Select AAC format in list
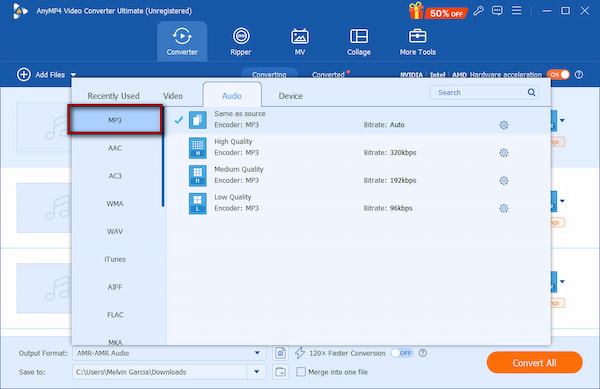 [x=115, y=148]
